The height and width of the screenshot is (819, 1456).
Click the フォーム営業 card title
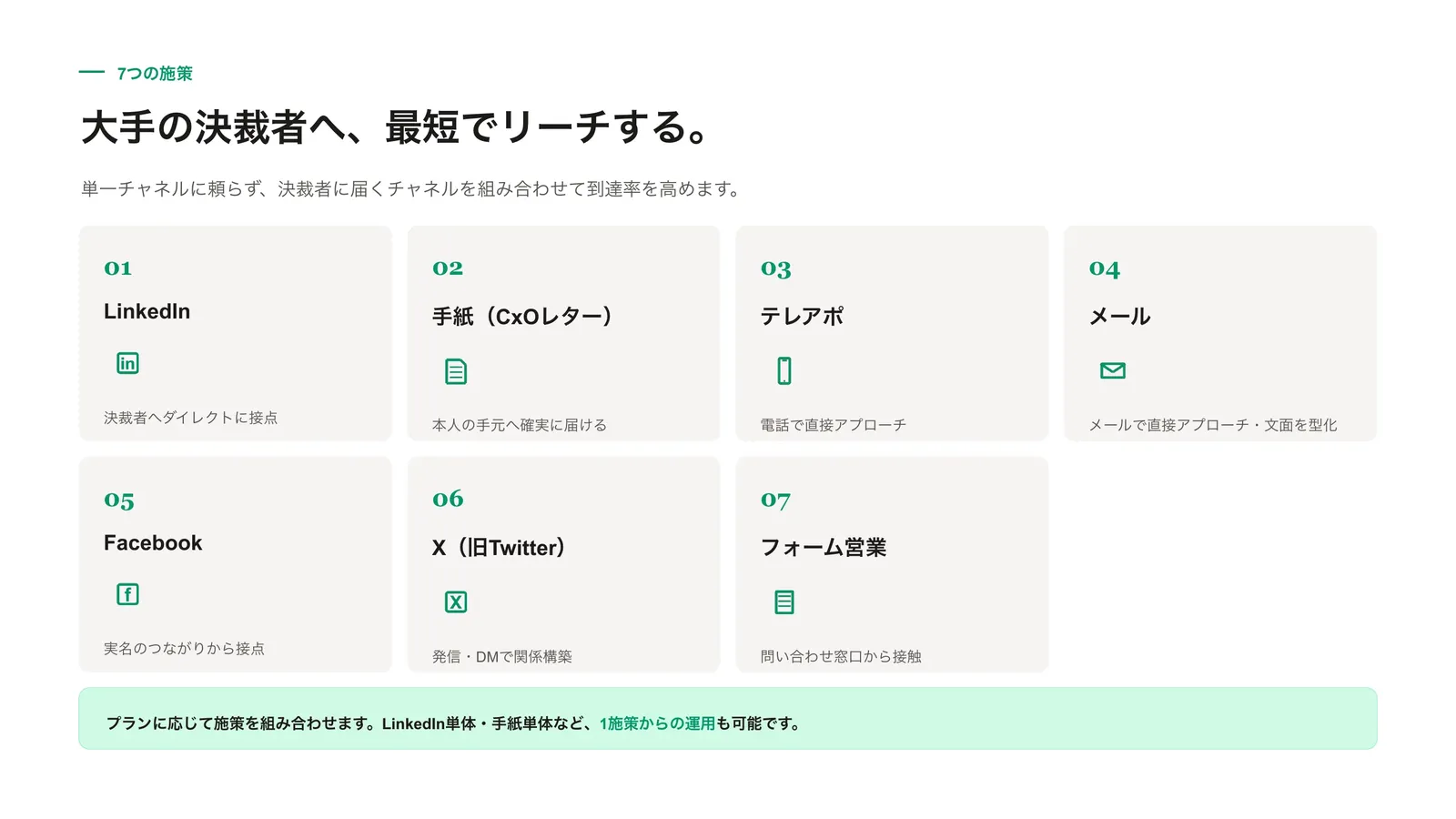824,548
